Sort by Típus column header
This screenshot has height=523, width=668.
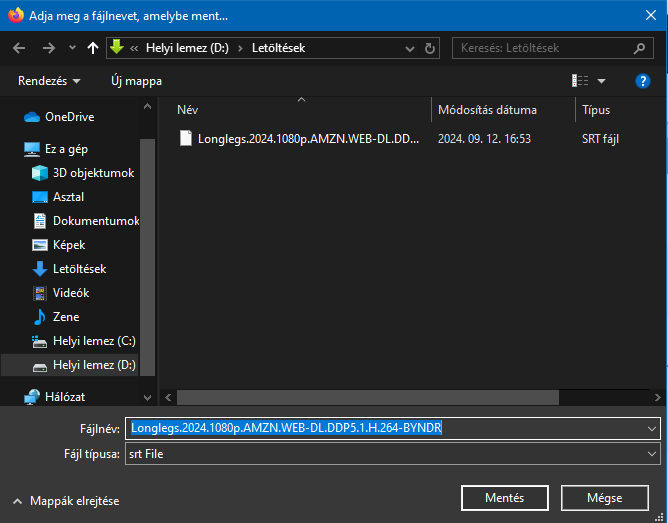click(596, 110)
